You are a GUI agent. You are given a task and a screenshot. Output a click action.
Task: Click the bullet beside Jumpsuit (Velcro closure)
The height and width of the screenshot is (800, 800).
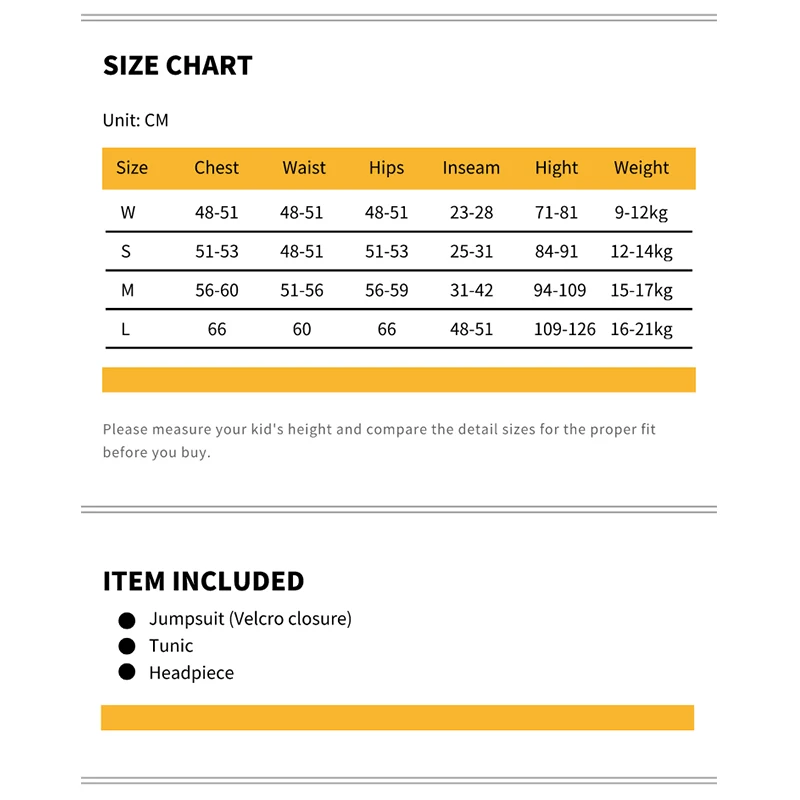(126, 620)
